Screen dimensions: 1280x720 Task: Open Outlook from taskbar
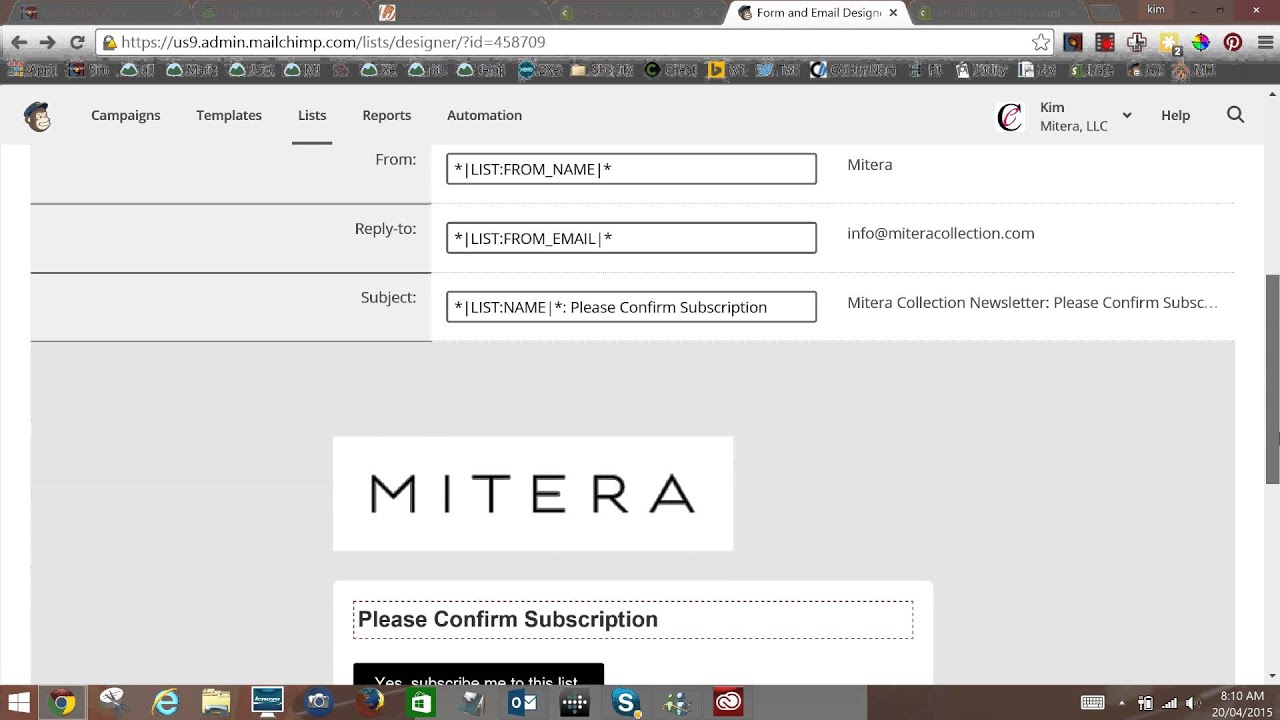523,702
